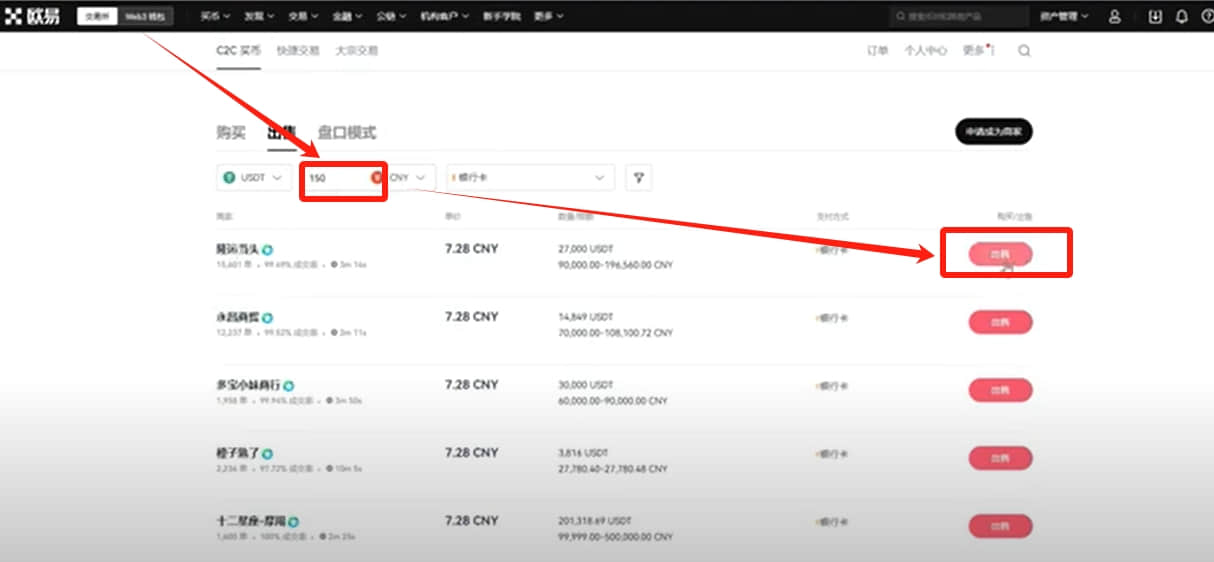Switch to the 盘口模式 tab
This screenshot has height=562, width=1214.
pos(347,132)
